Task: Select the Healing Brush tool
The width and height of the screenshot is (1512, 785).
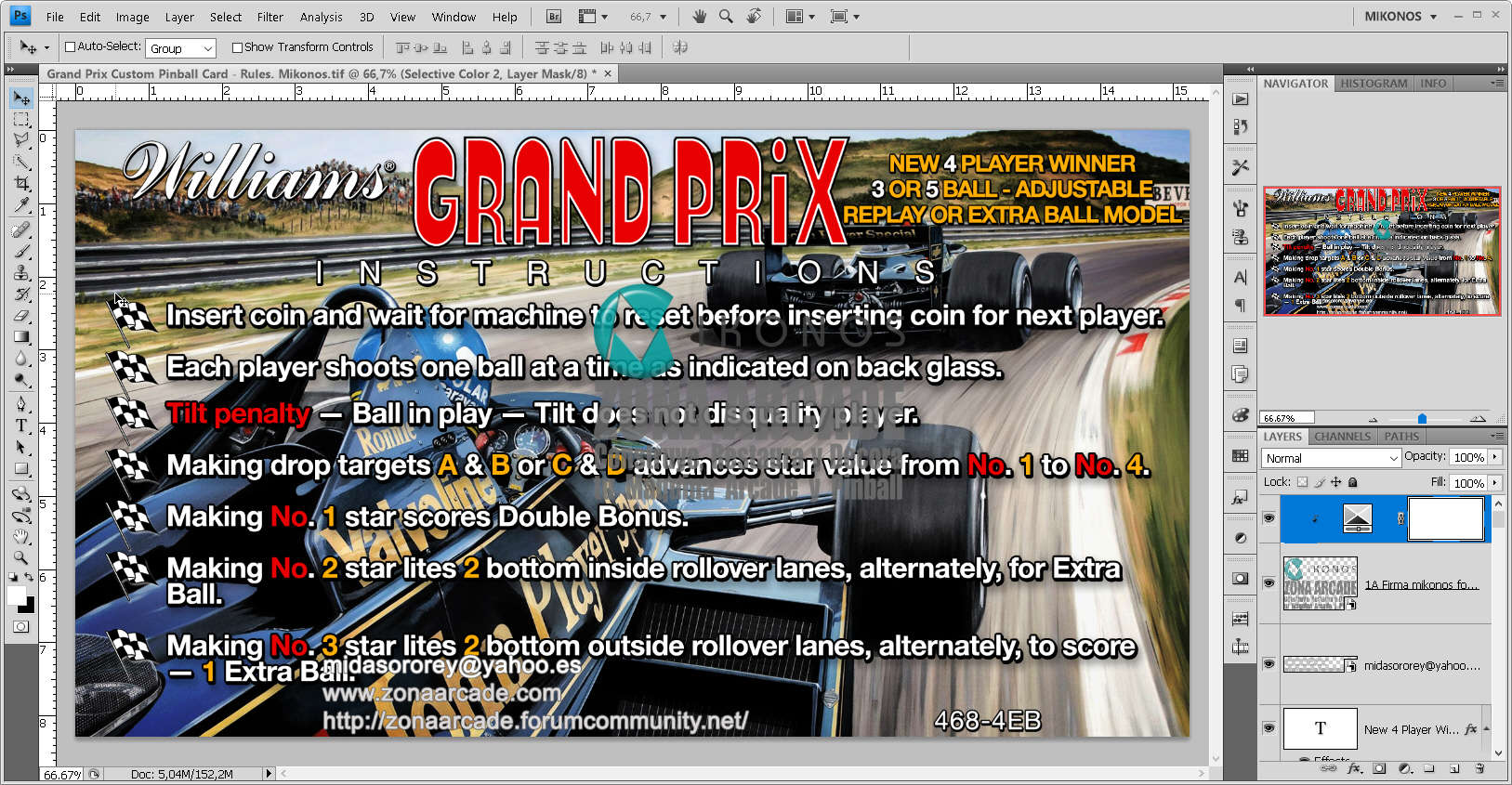Action: tap(20, 229)
